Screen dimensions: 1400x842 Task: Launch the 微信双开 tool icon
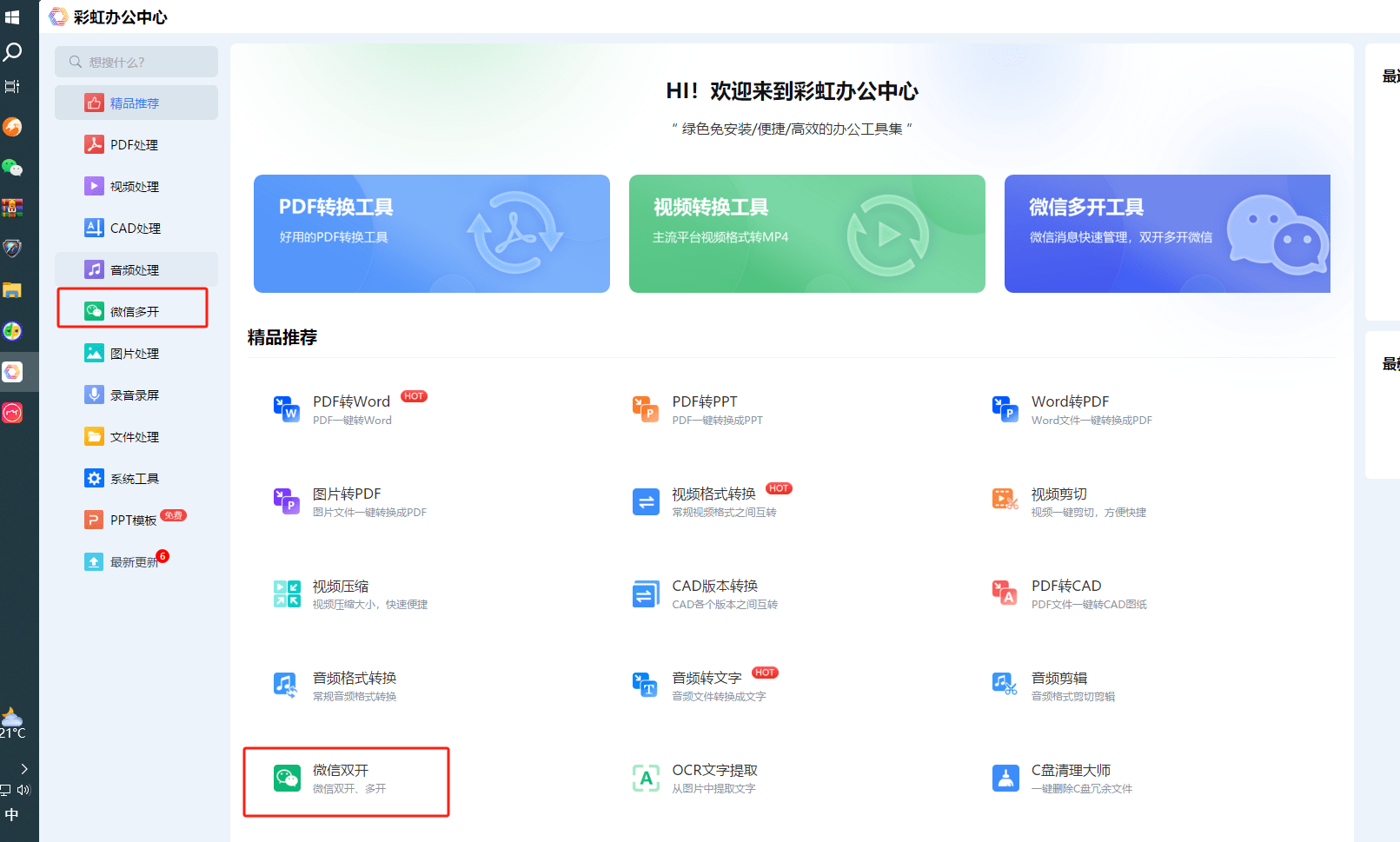287,778
